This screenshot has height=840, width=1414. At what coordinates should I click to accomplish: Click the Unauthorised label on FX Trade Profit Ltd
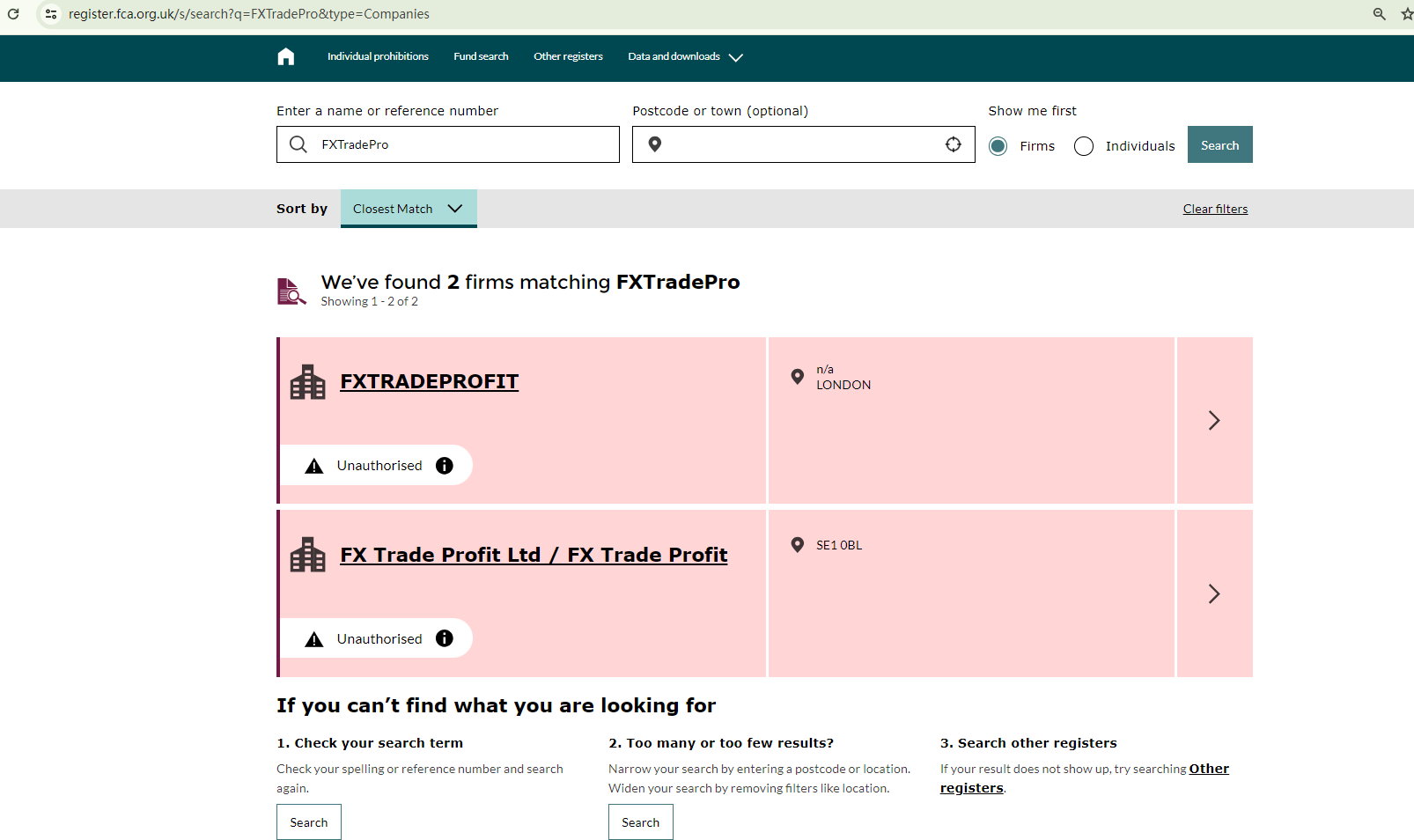(x=379, y=639)
